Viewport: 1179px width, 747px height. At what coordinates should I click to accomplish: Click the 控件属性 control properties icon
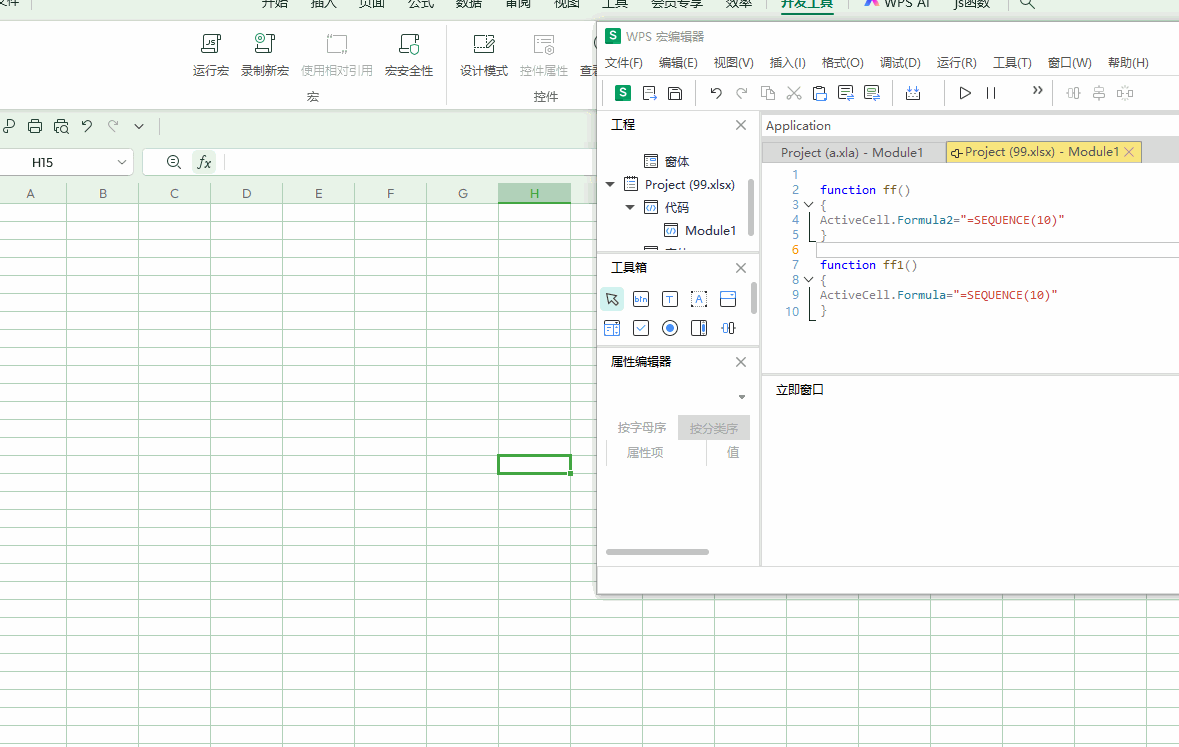[x=544, y=55]
